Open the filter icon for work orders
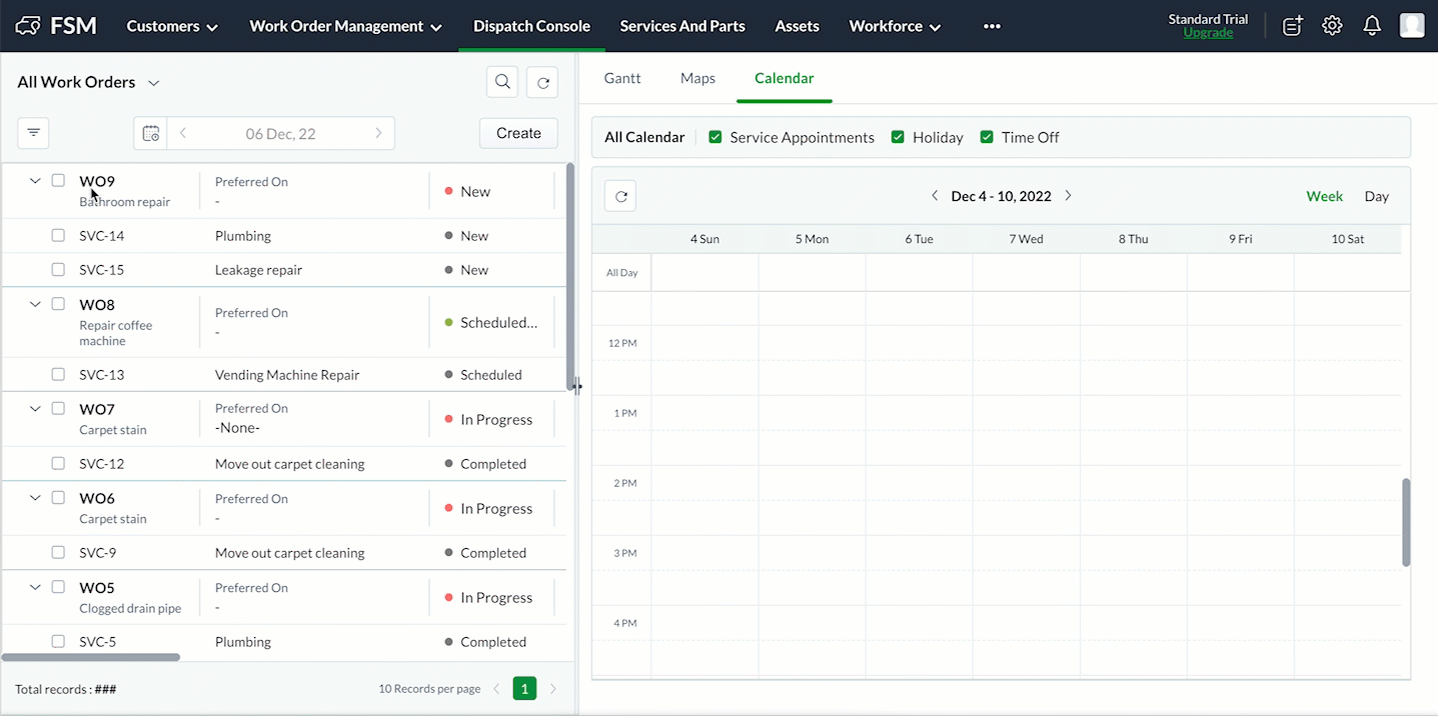The image size is (1438, 716). [33, 133]
